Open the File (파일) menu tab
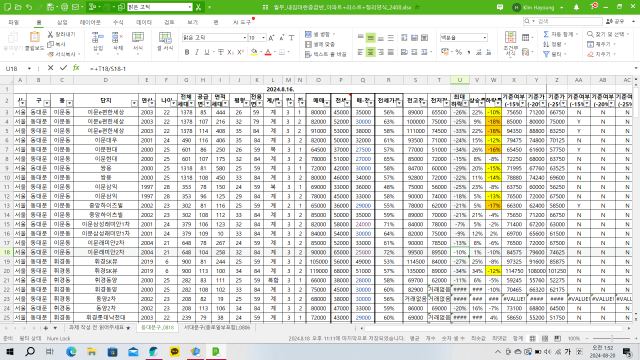 pos(14,22)
